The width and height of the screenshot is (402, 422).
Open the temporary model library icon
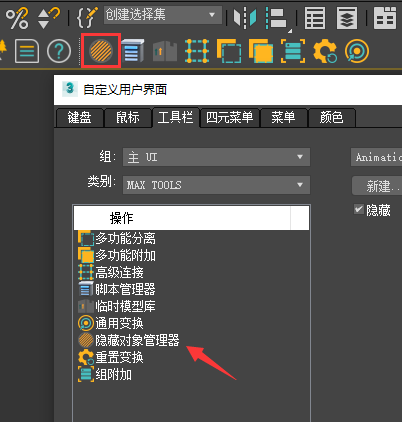165,51
